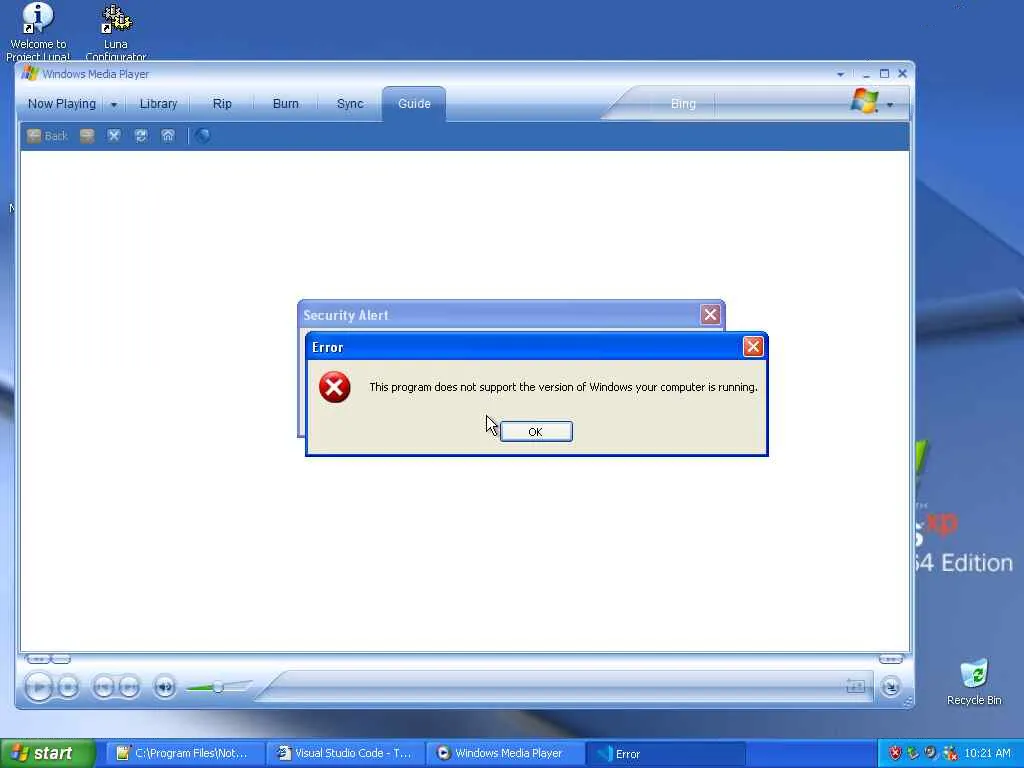1024x768 pixels.
Task: Click the Previous track button
Action: coord(103,687)
